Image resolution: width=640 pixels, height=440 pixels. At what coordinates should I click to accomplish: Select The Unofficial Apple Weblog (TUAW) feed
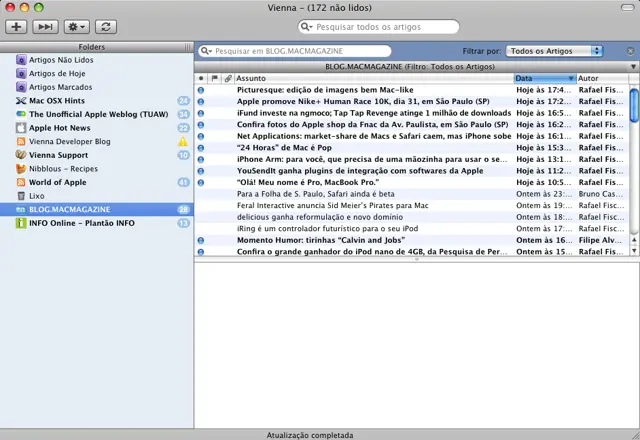pos(97,114)
